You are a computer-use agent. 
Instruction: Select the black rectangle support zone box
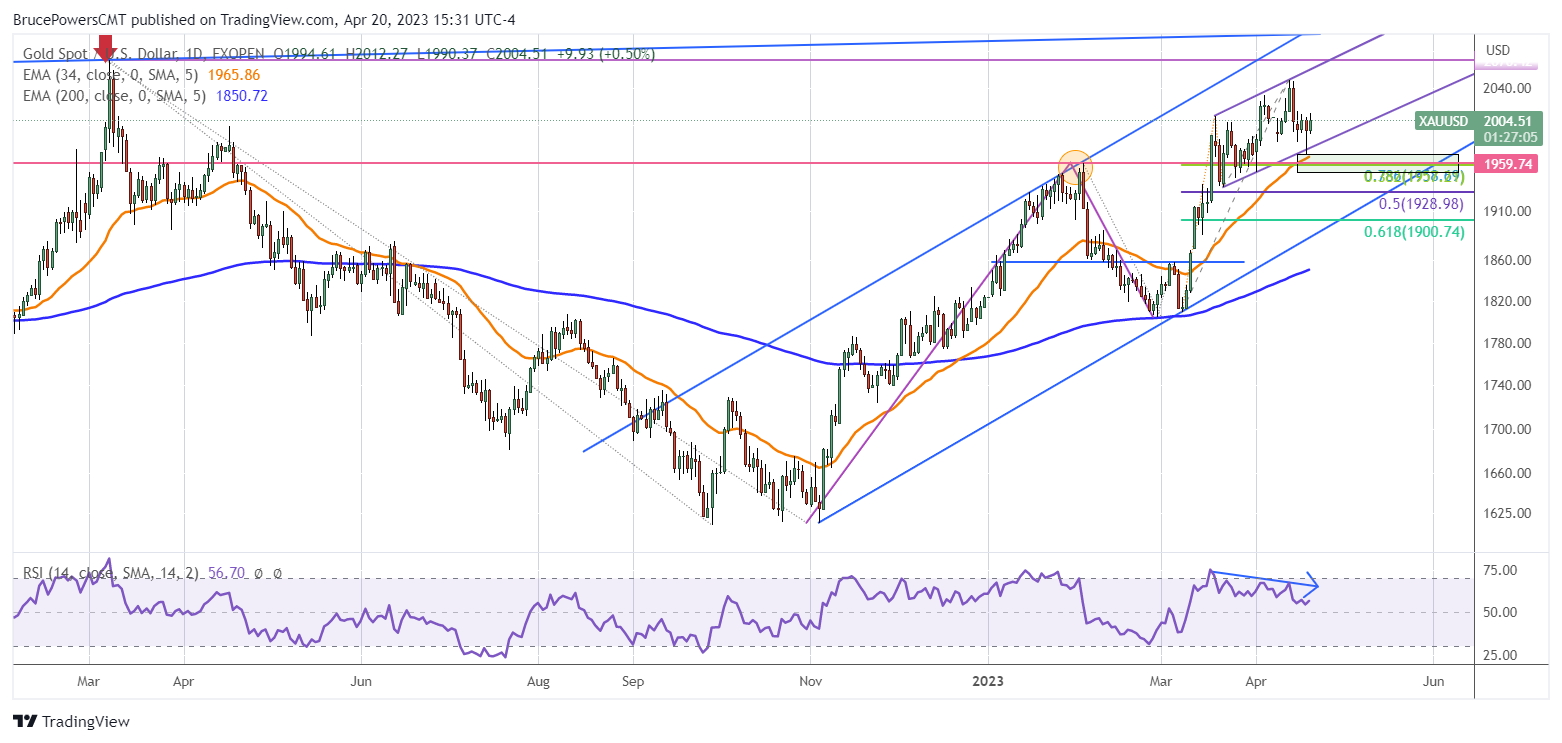pos(1378,163)
